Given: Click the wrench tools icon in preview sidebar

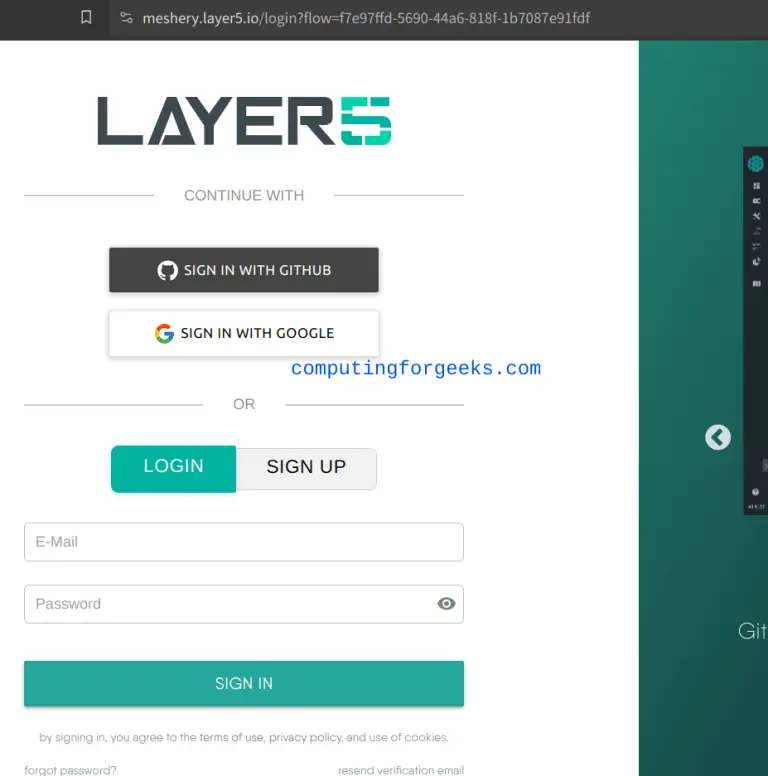Looking at the screenshot, I should (x=757, y=216).
